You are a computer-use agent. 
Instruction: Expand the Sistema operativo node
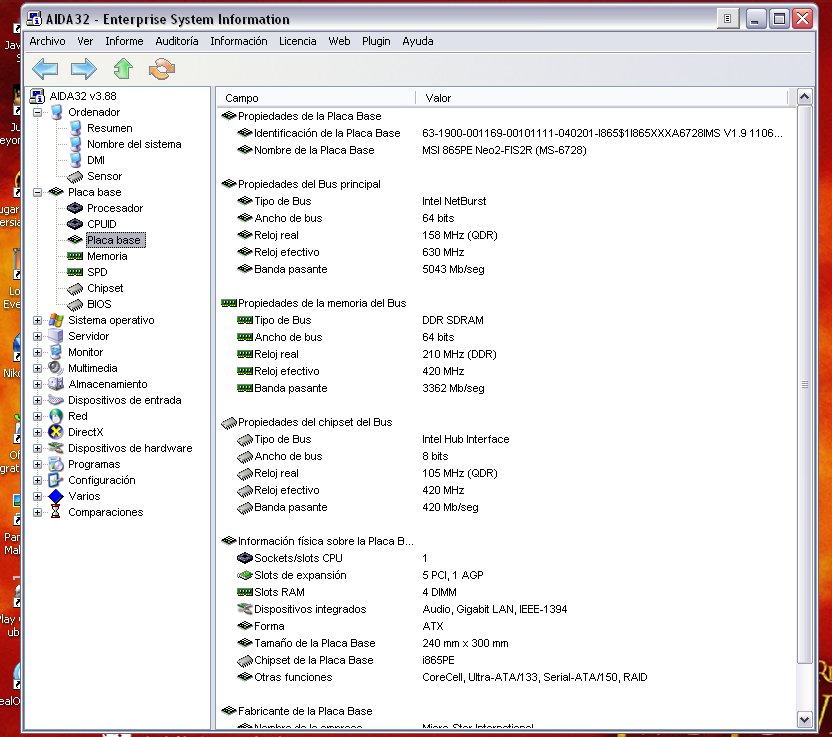(37, 320)
